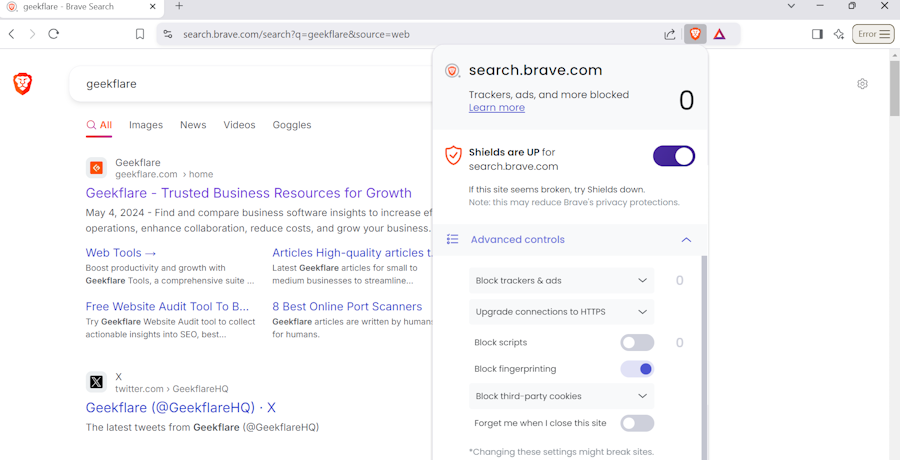
Task: Open the Upgrade connections to HTTPS dropdown
Action: tap(561, 312)
